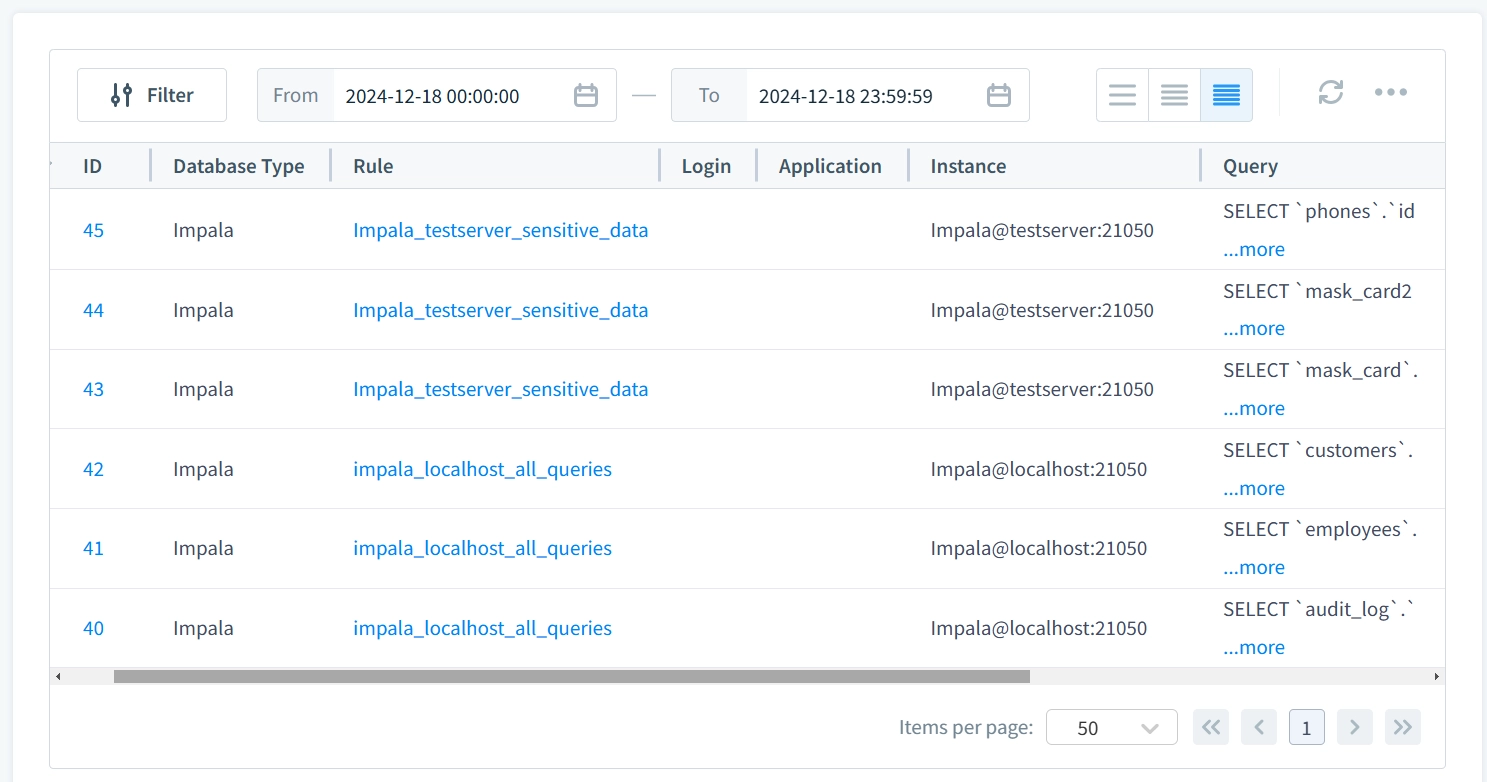The width and height of the screenshot is (1487, 782).
Task: Open the From date calendar picker
Action: [x=586, y=95]
